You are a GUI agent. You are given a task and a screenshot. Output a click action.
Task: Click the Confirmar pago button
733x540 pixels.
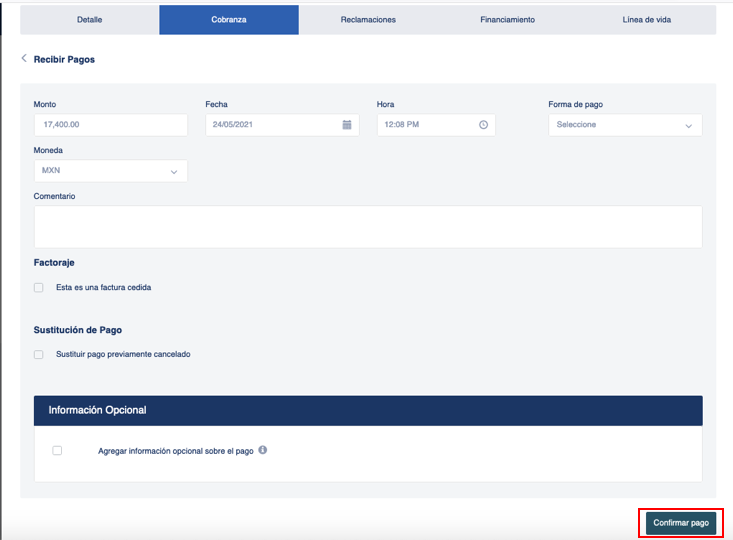point(681,523)
